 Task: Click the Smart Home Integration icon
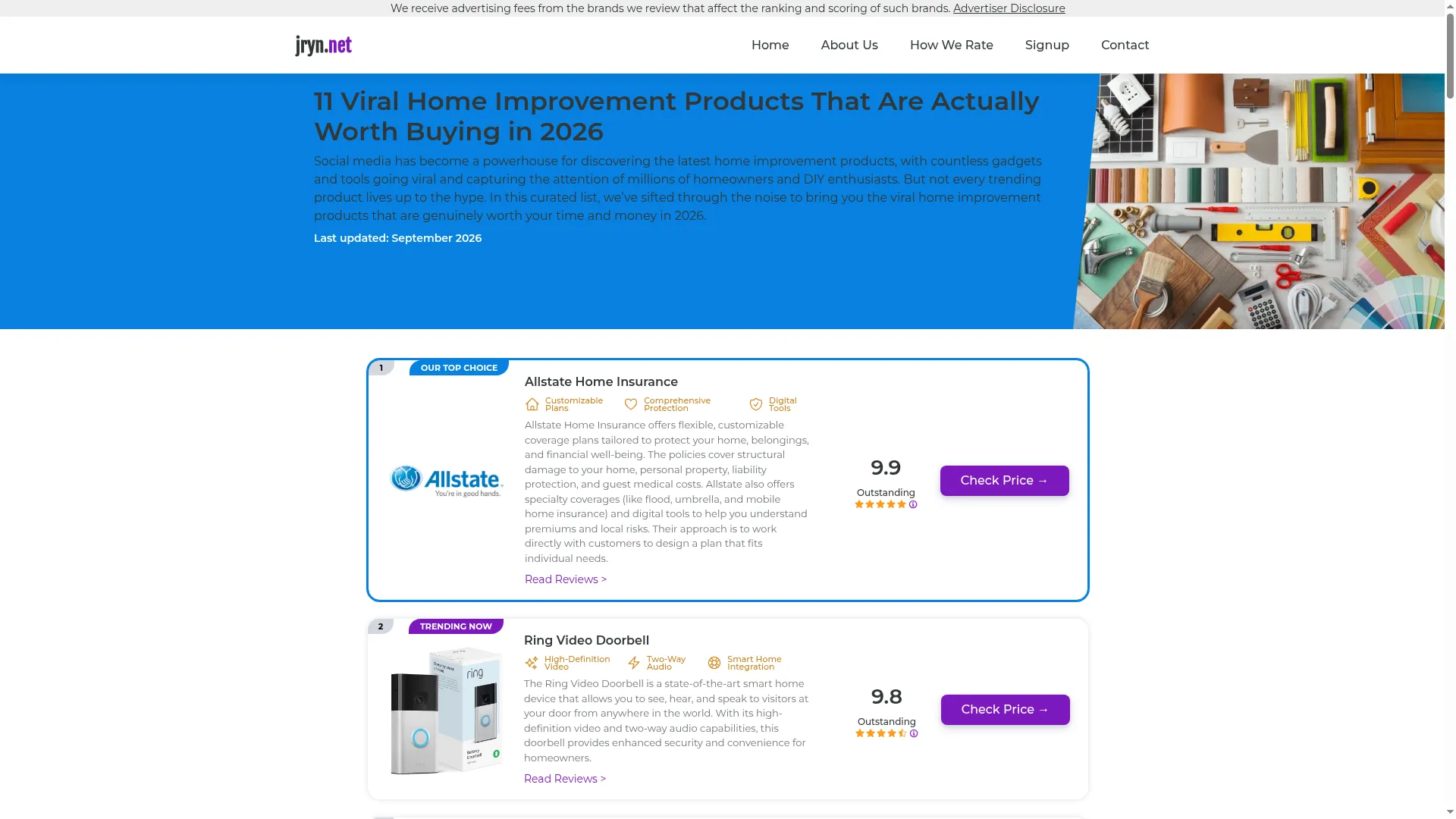point(714,663)
